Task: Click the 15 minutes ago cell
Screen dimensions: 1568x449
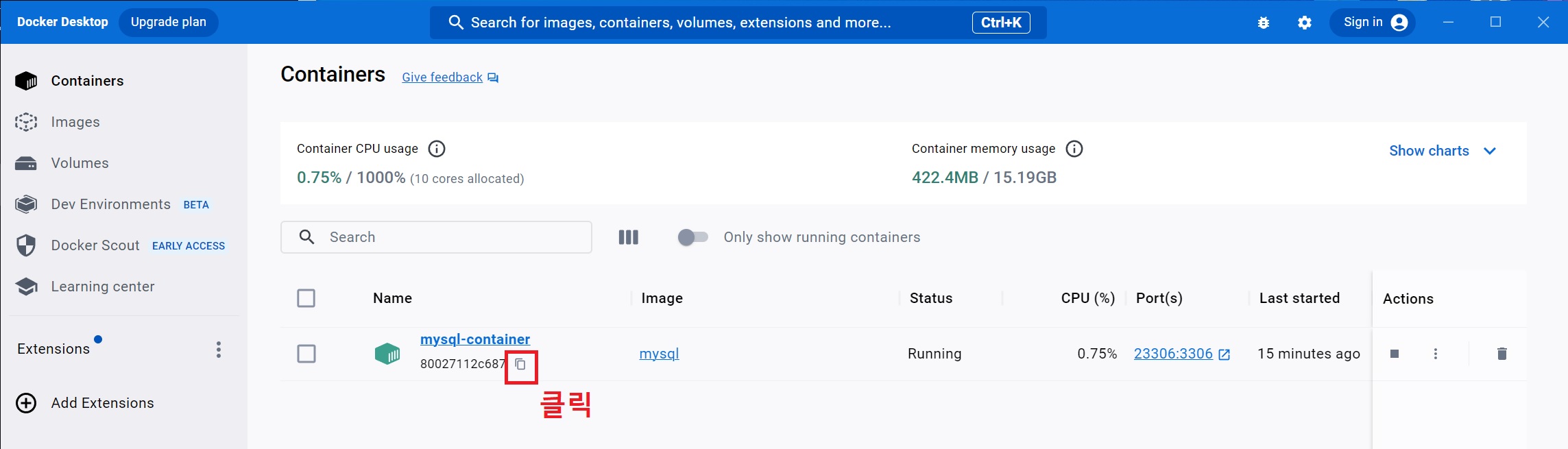Action: [x=1308, y=354]
